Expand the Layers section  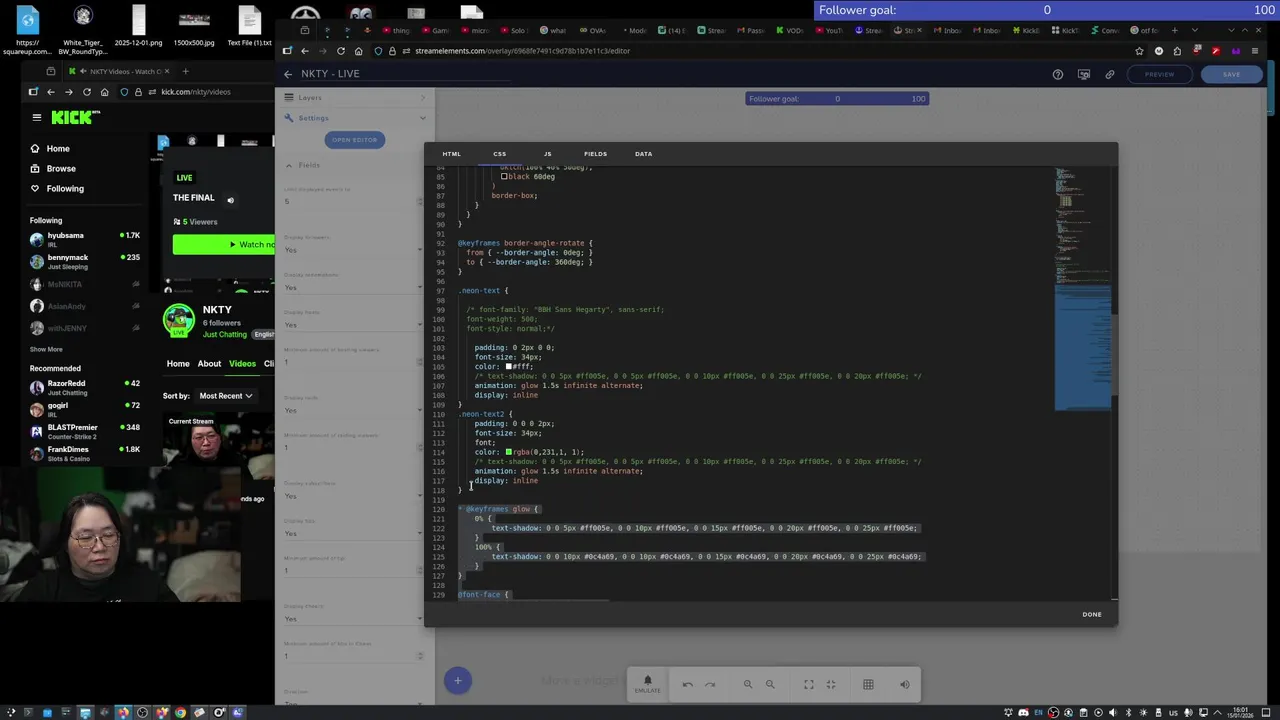click(x=354, y=98)
